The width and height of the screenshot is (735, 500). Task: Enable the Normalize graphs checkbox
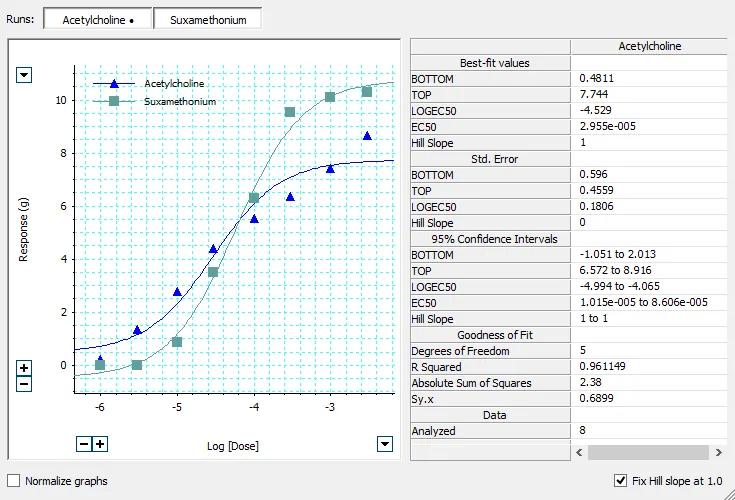tap(14, 481)
